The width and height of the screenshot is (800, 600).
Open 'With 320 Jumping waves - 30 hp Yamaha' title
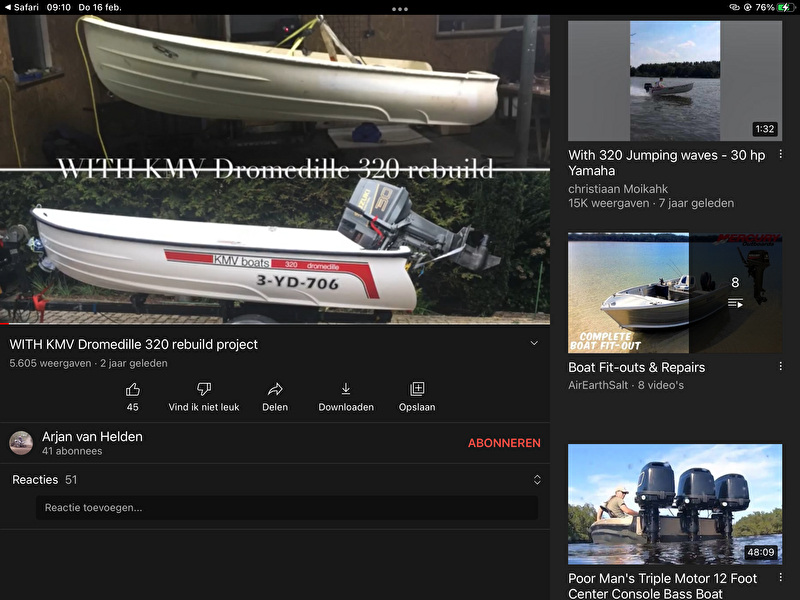click(x=666, y=163)
